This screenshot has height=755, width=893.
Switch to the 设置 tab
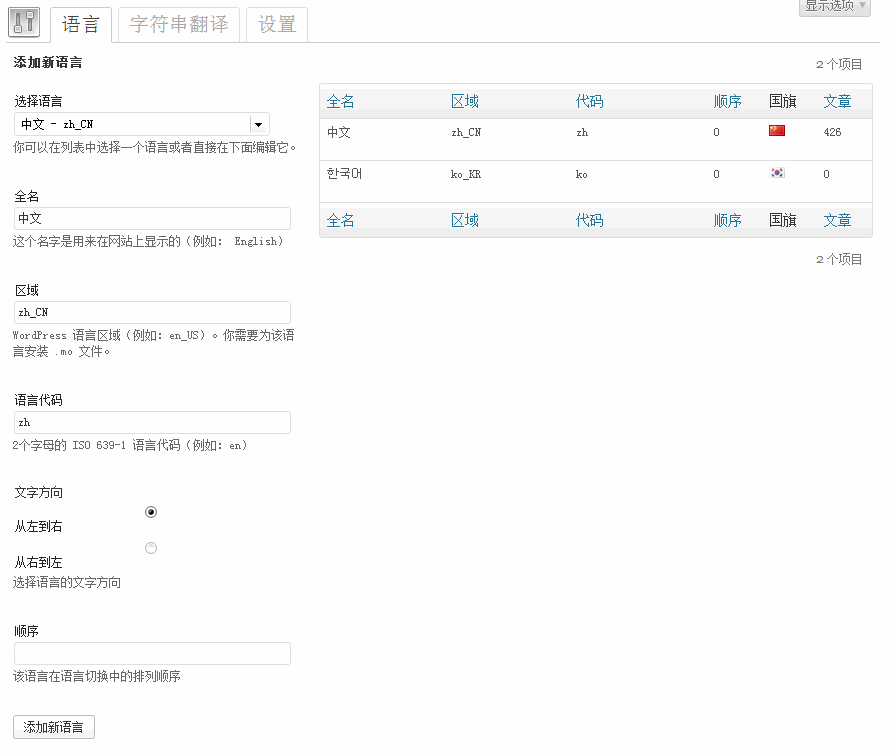pos(276,24)
